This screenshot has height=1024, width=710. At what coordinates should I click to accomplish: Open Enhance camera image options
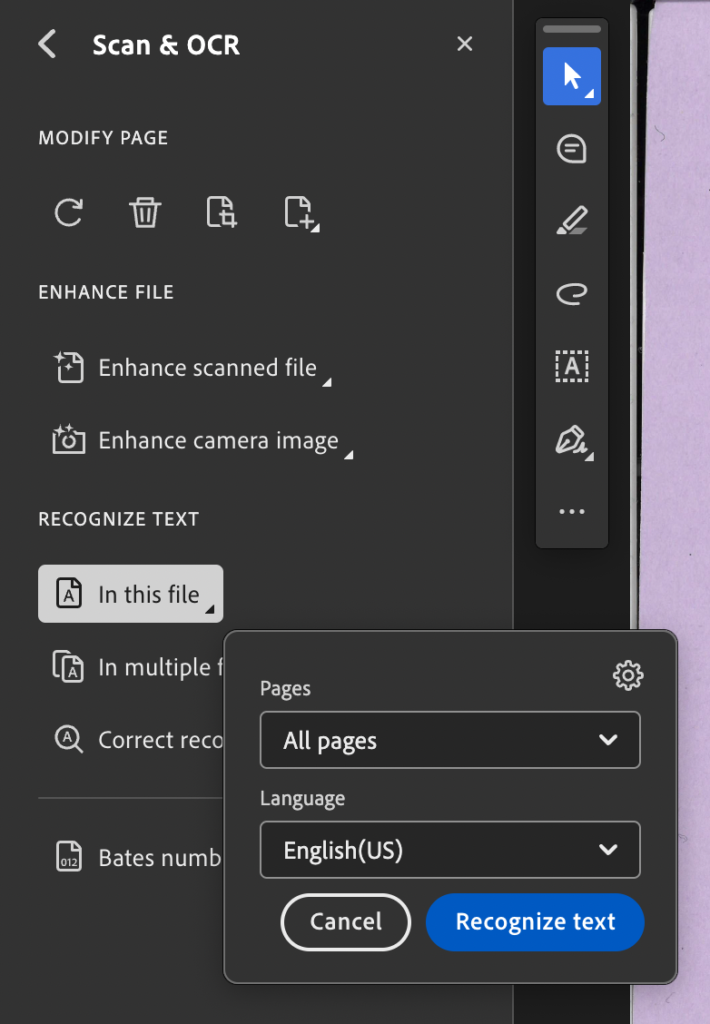point(203,441)
